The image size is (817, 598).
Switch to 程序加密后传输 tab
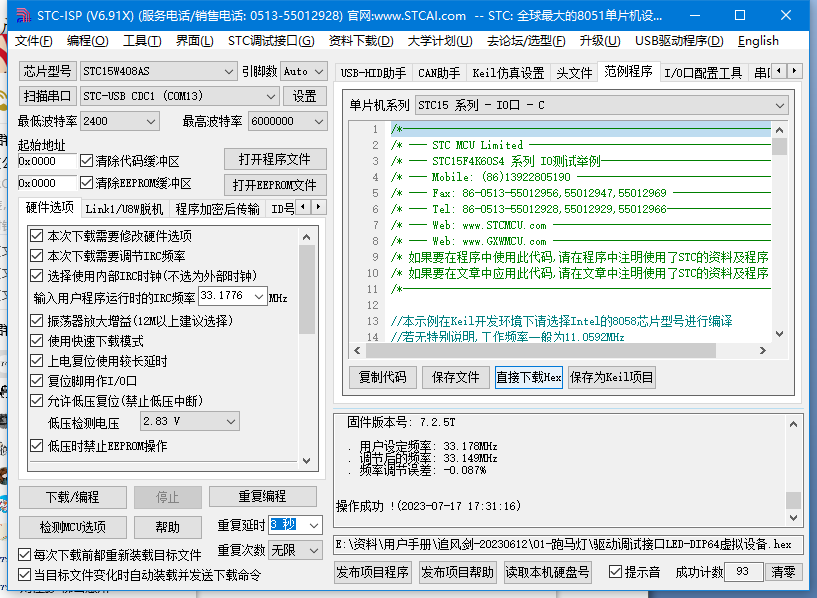(x=217, y=209)
